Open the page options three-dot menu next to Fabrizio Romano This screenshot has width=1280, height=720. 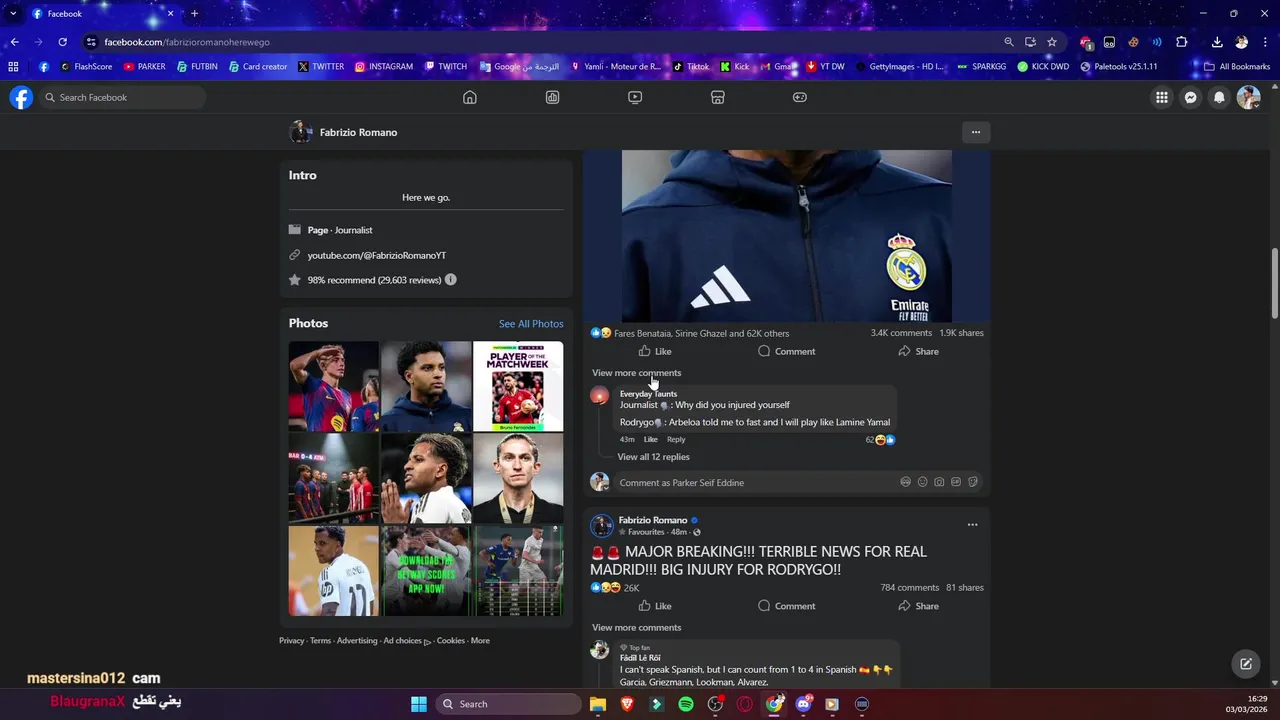(976, 132)
